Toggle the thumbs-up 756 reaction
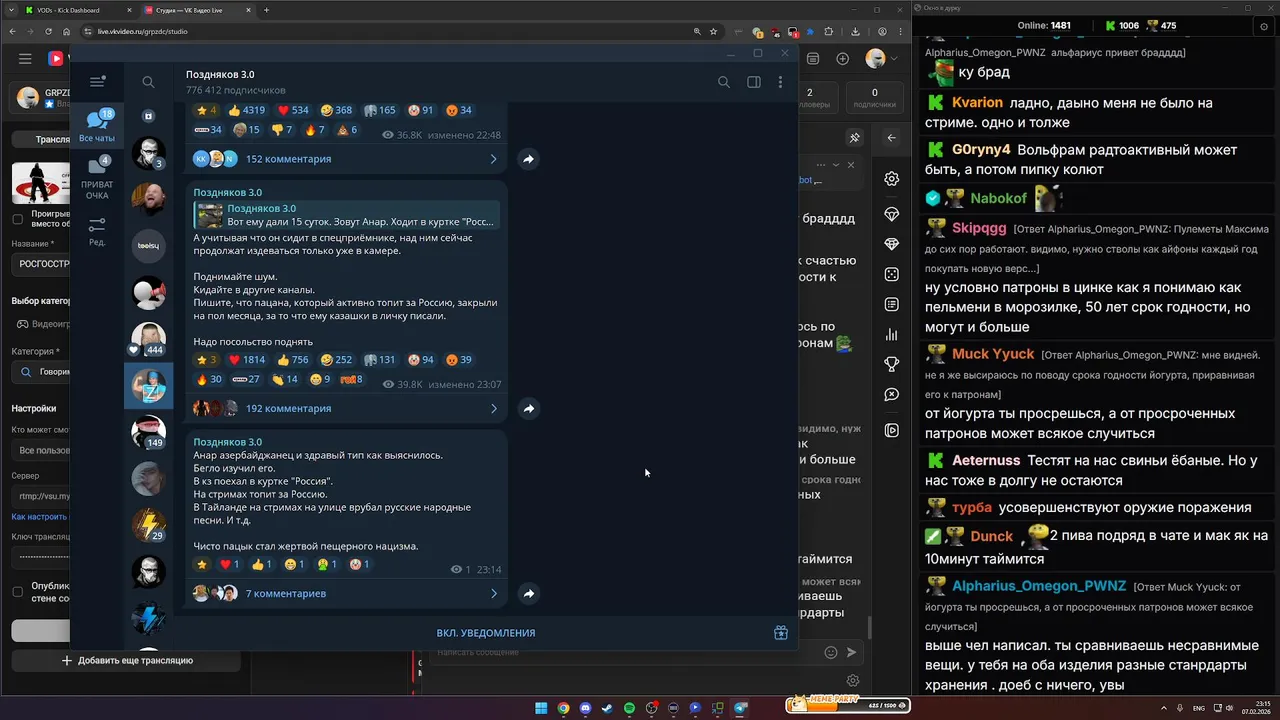This screenshot has height=720, width=1280. tap(293, 360)
